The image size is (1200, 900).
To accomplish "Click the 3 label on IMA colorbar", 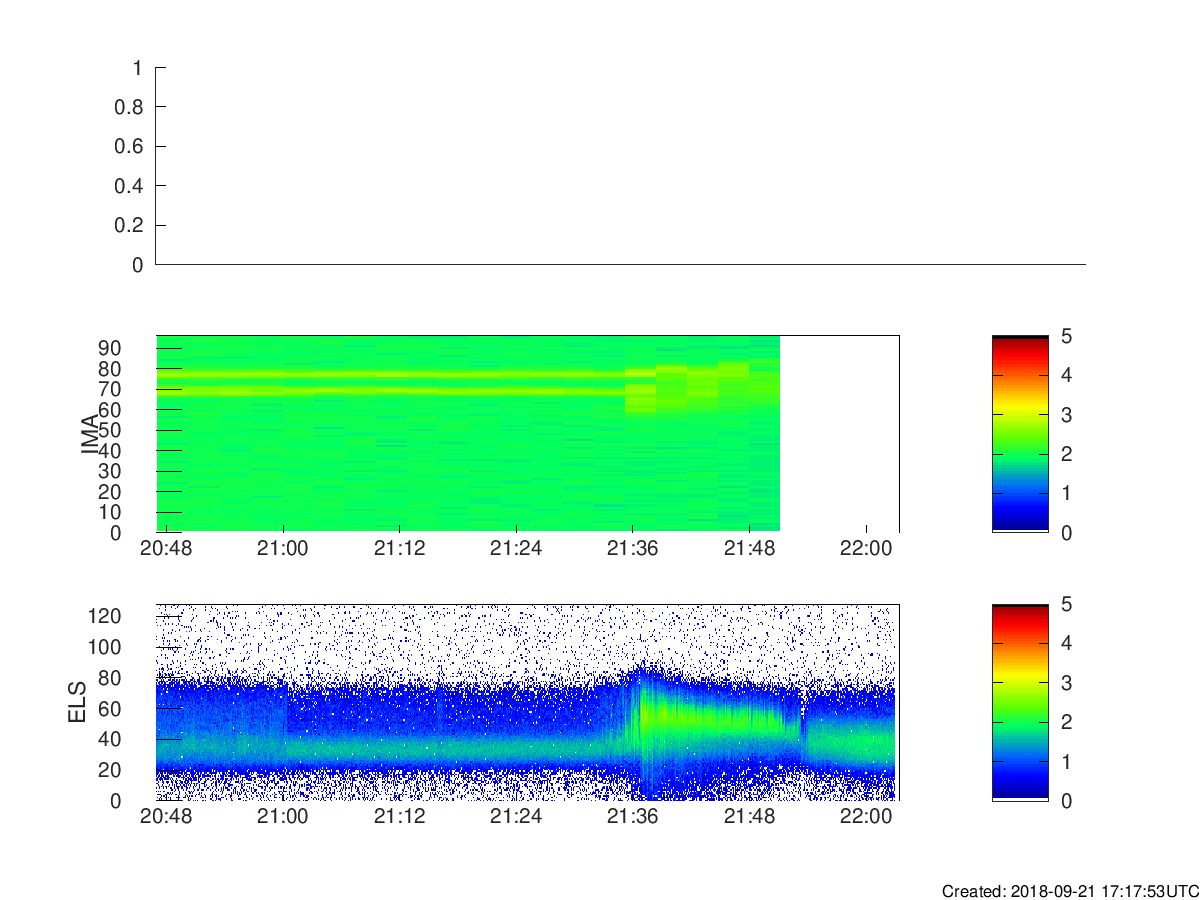I will pyautogui.click(x=1066, y=414).
